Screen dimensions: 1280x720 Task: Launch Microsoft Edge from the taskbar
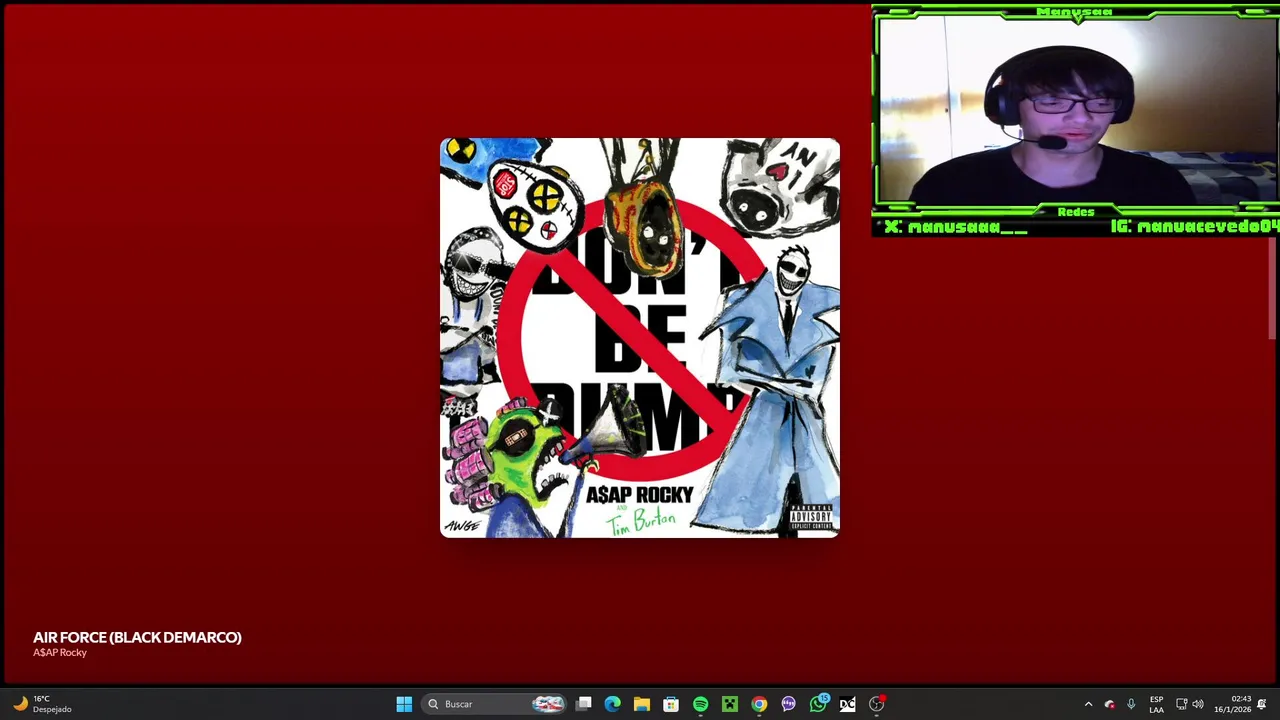613,704
